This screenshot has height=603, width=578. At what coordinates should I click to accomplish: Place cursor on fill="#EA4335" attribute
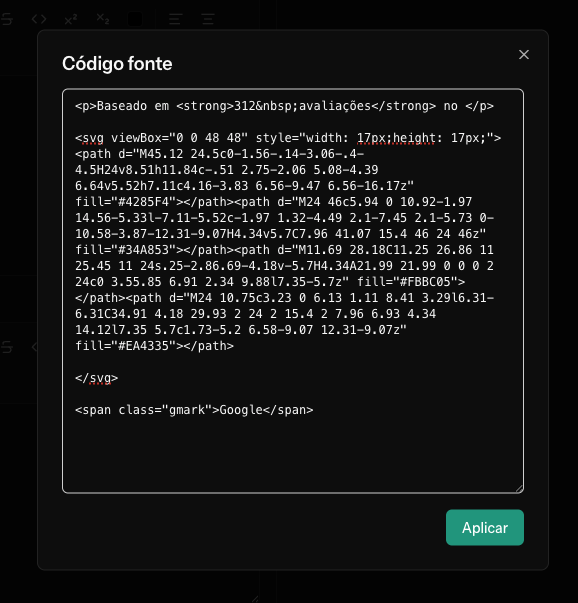point(125,346)
